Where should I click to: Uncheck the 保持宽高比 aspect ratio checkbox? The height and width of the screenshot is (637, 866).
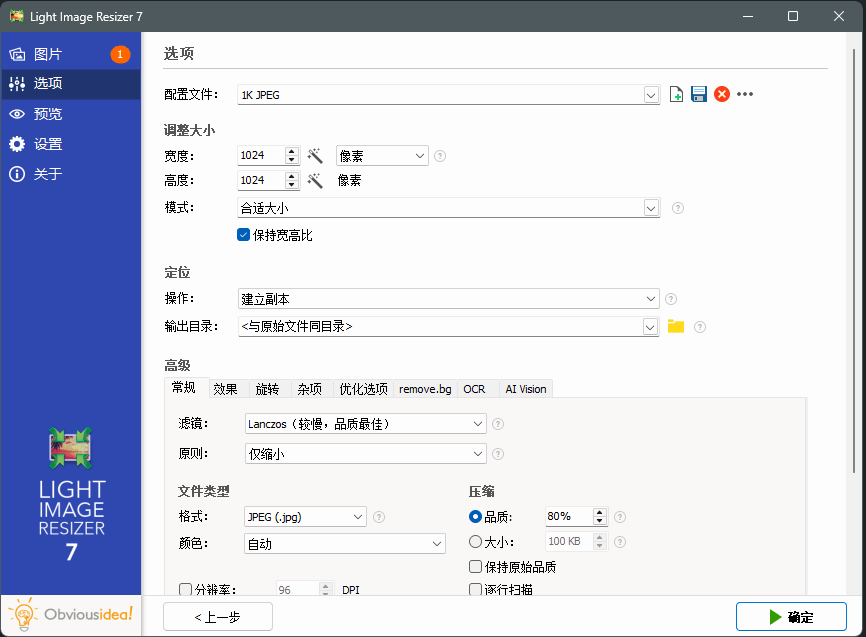(243, 235)
